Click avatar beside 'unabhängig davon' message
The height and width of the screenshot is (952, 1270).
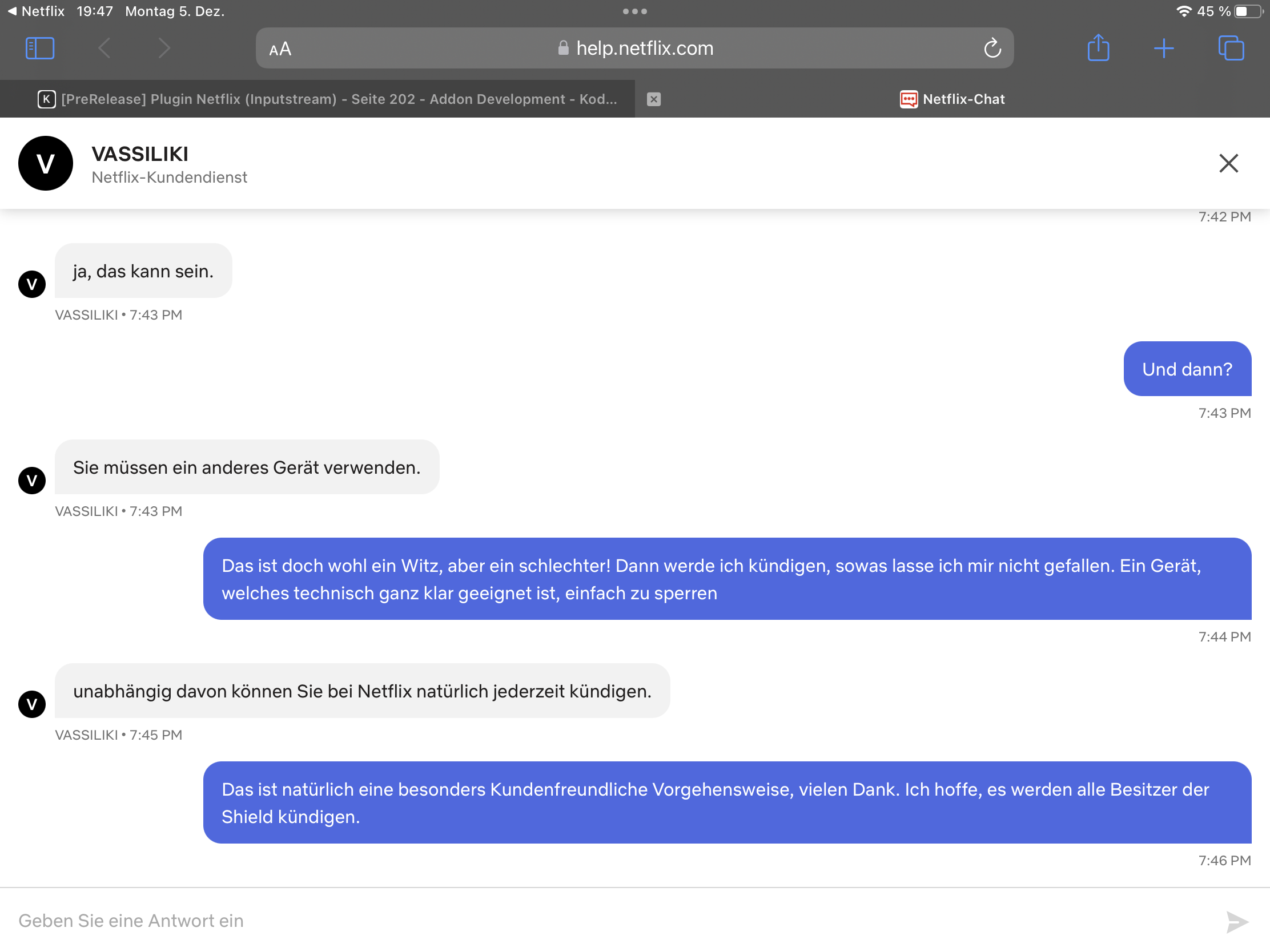click(32, 704)
